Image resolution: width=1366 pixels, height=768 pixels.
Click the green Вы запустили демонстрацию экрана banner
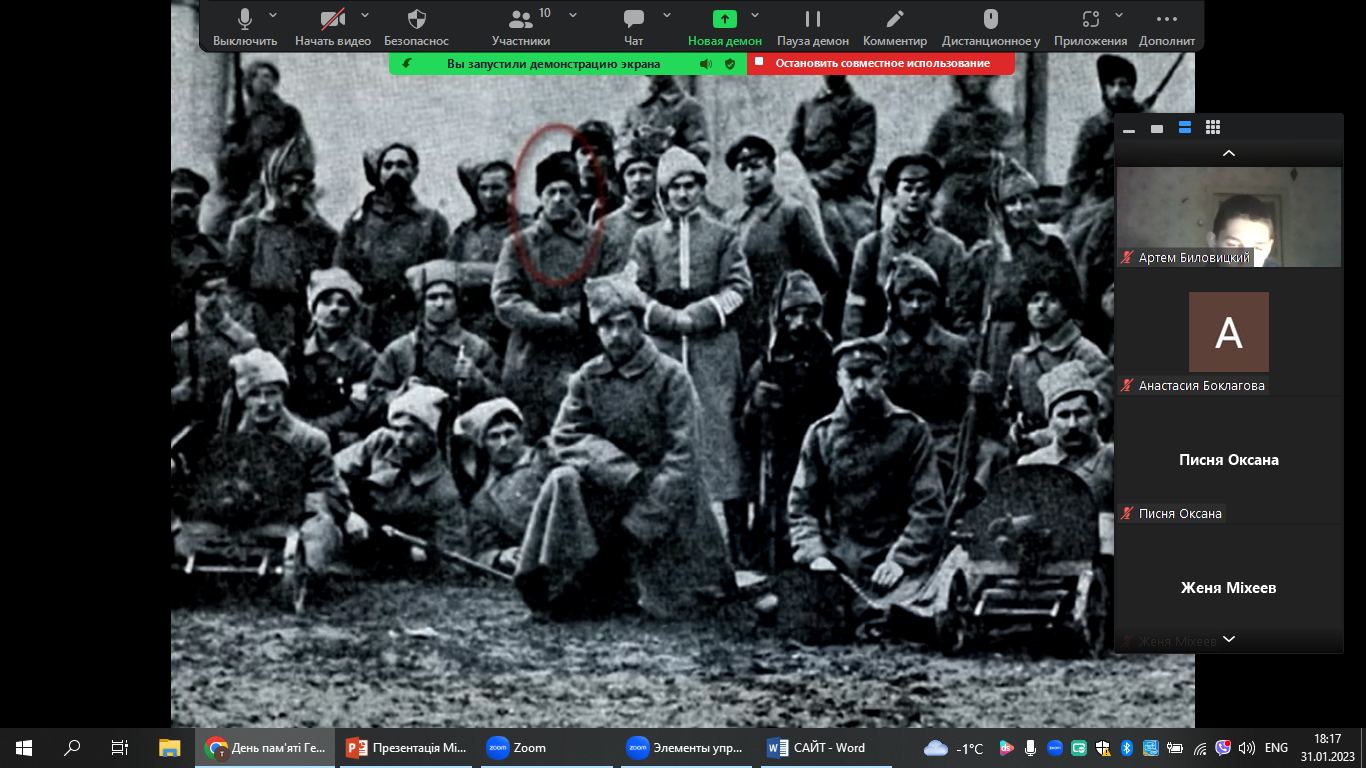(x=552, y=63)
